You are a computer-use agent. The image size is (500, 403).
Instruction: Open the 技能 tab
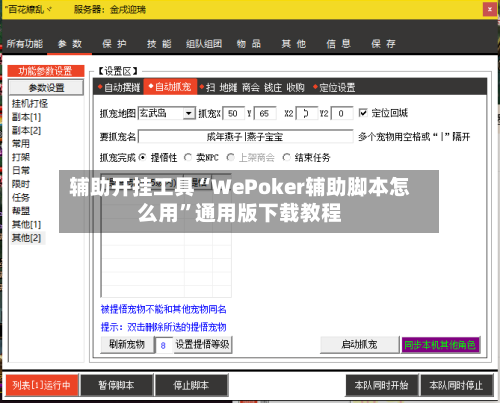pyautogui.click(x=159, y=44)
